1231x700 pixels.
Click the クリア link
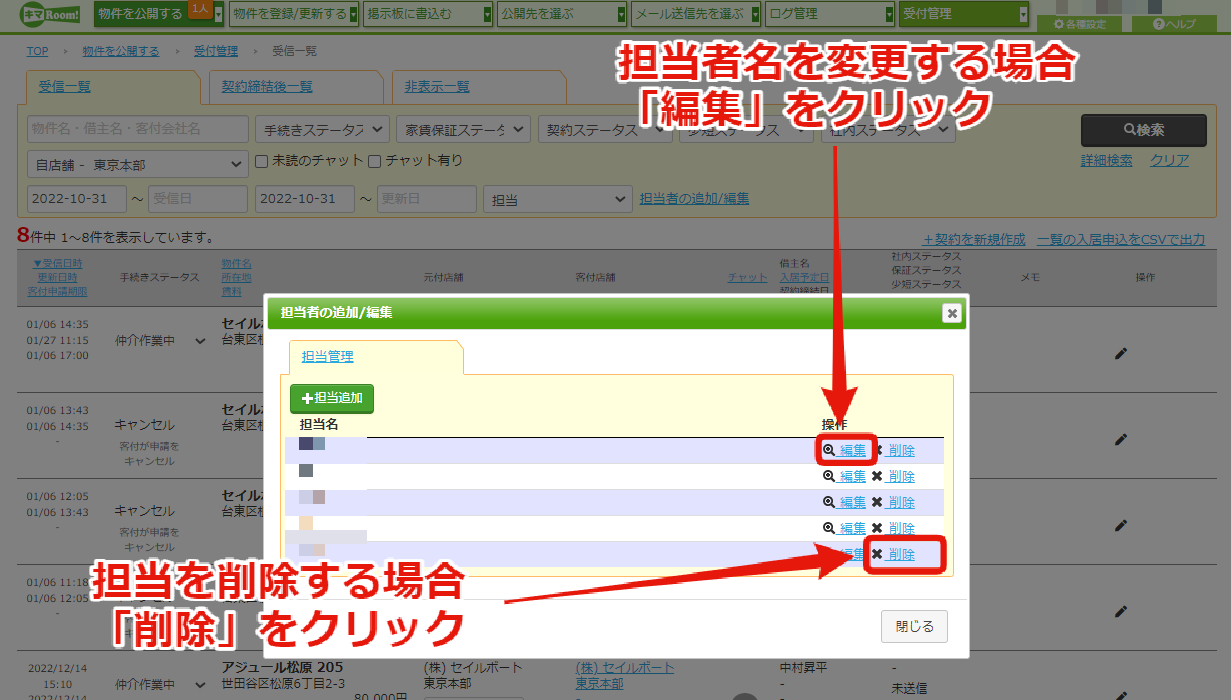point(1169,161)
